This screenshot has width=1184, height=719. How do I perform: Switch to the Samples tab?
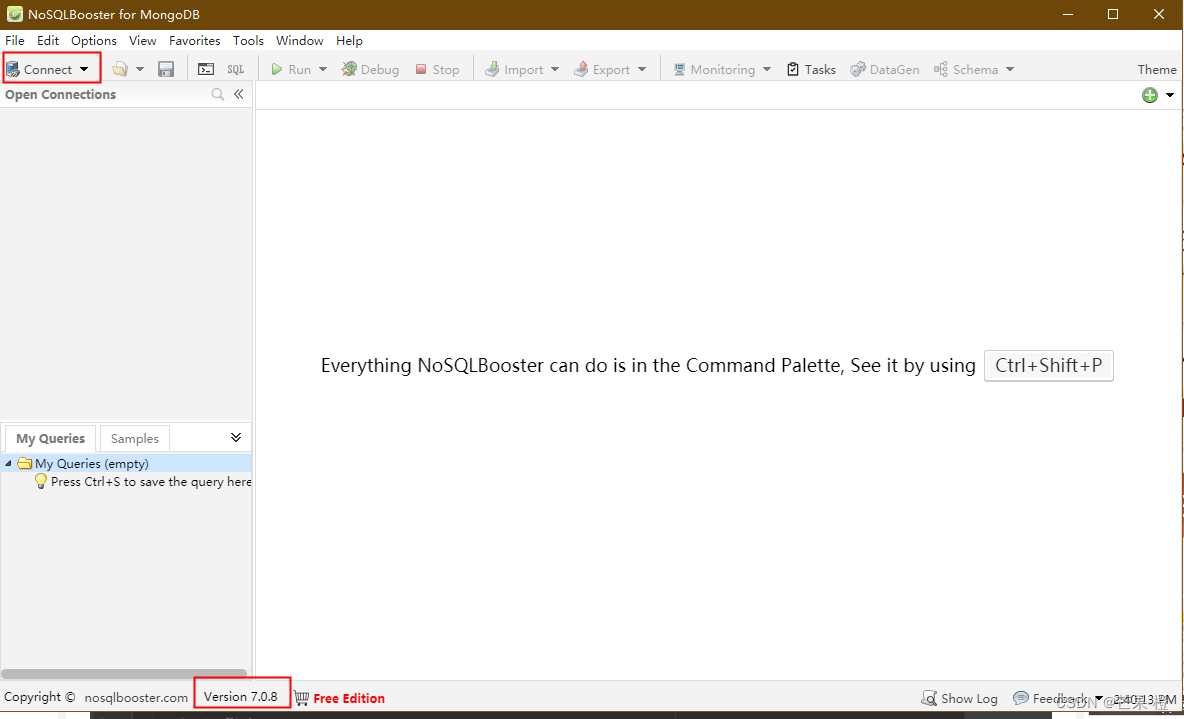click(x=134, y=438)
